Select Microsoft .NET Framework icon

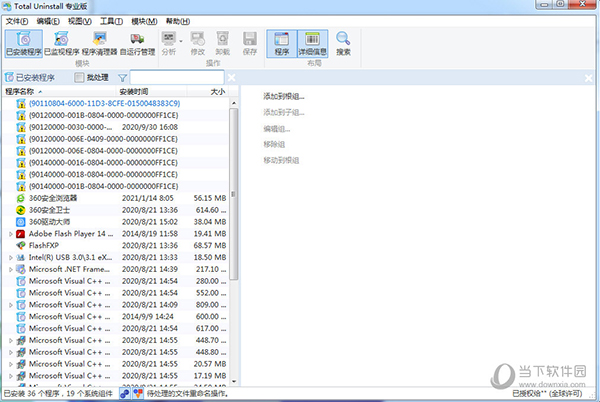pos(21,269)
